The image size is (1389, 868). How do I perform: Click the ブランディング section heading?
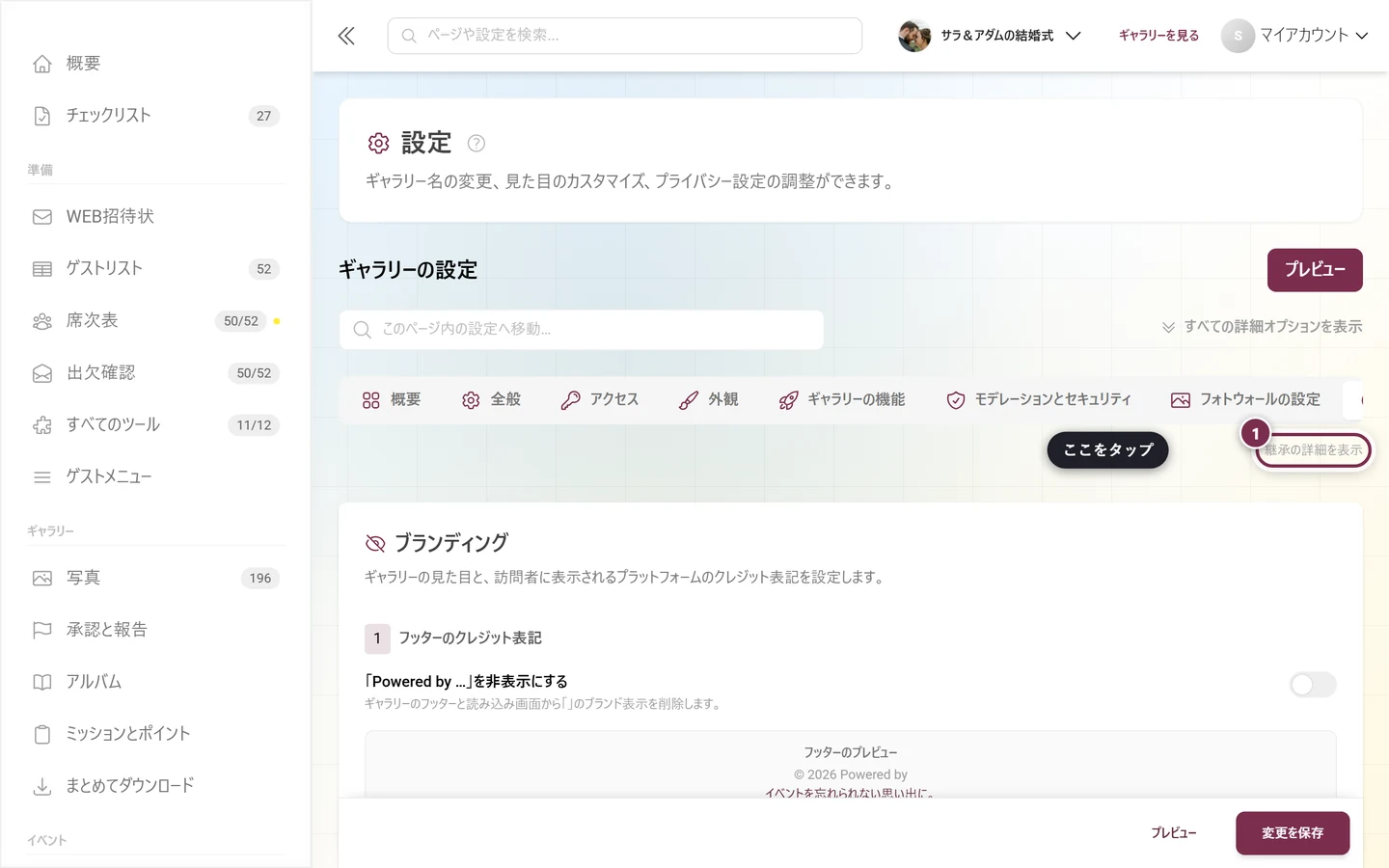451,544
